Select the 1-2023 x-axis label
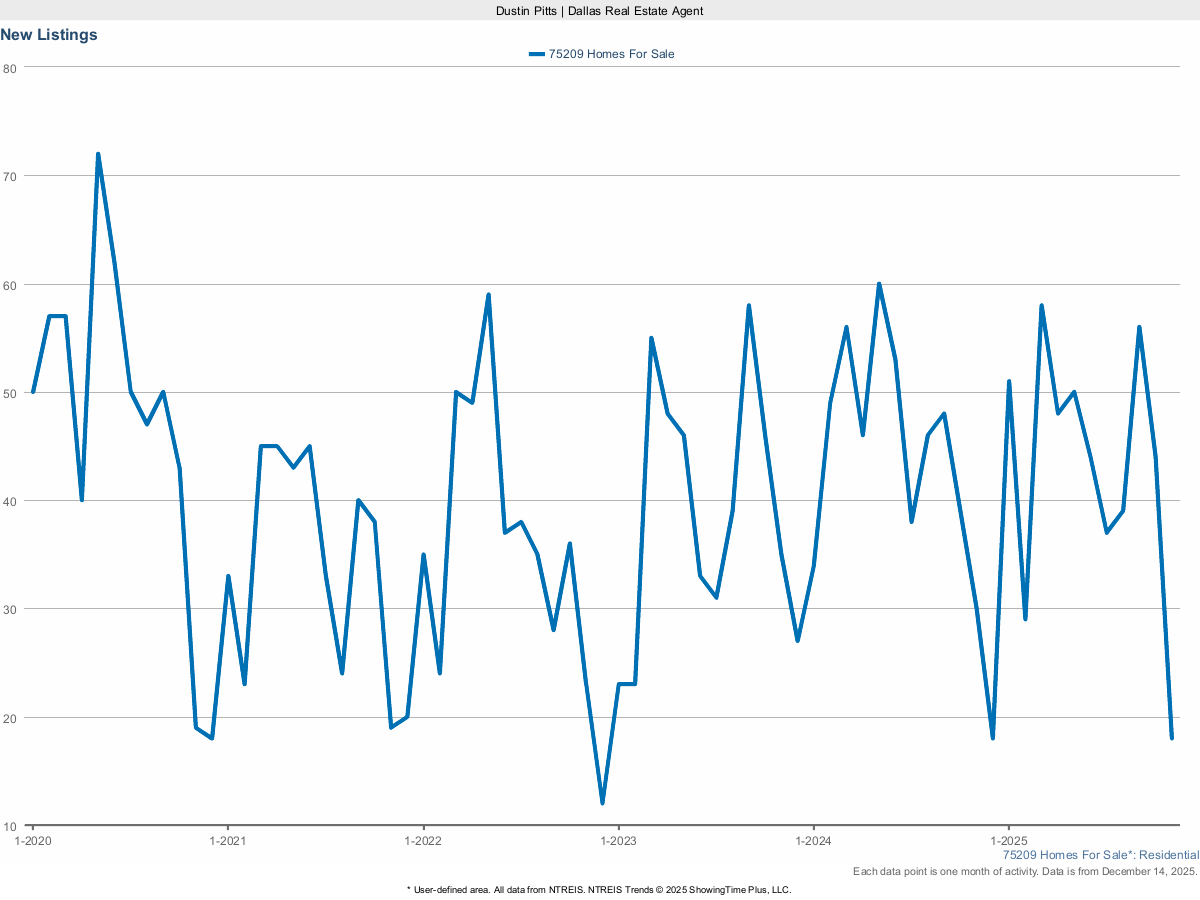 pos(618,841)
